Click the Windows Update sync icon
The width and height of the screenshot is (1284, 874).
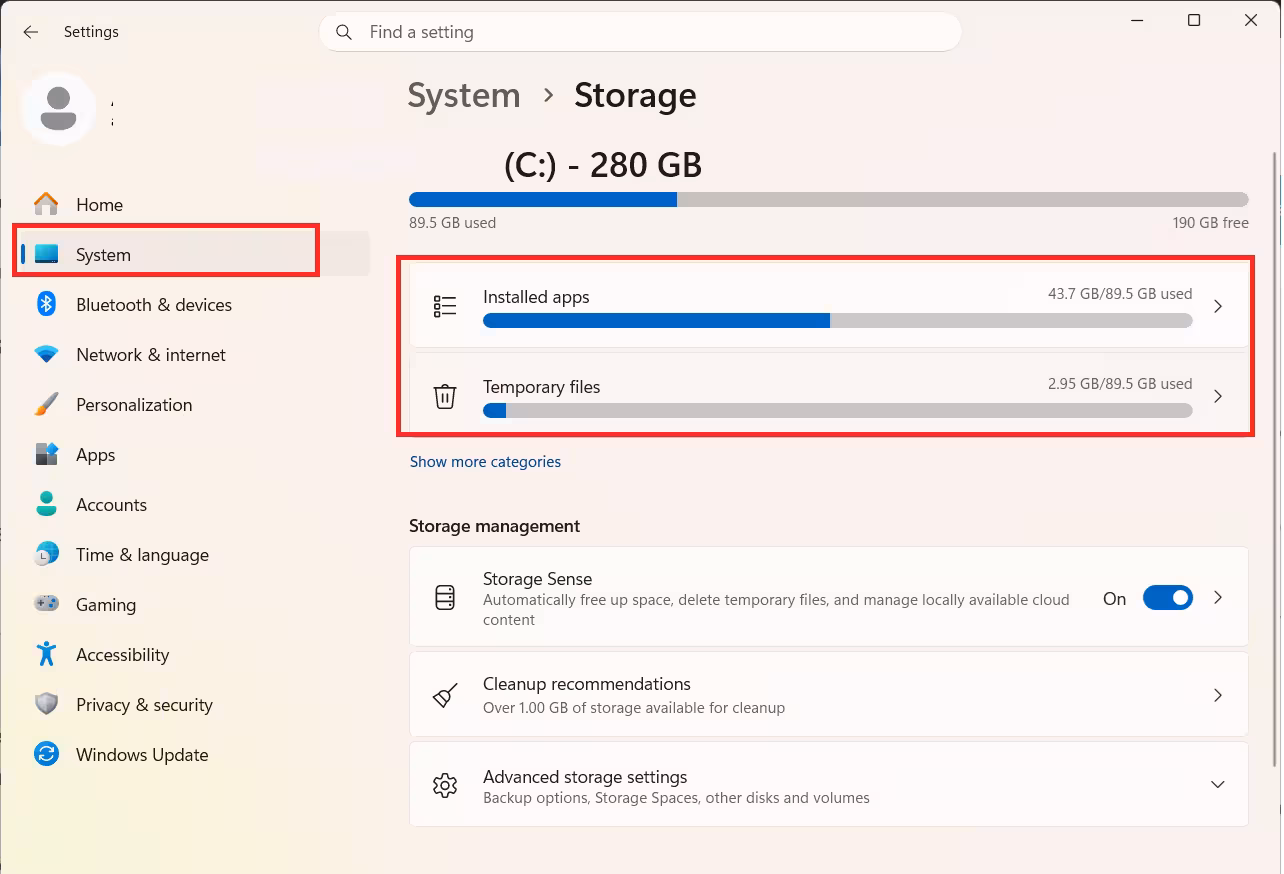(46, 754)
